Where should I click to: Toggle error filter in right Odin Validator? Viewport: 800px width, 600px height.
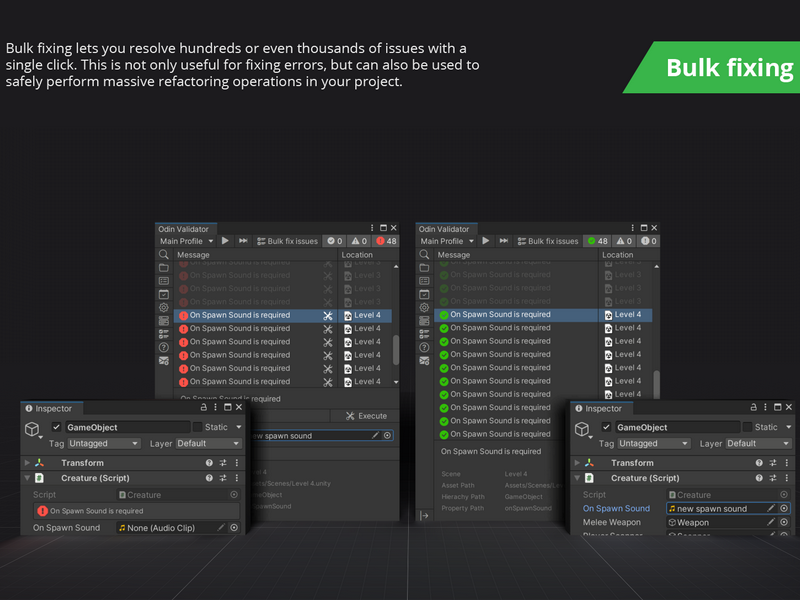coord(649,241)
